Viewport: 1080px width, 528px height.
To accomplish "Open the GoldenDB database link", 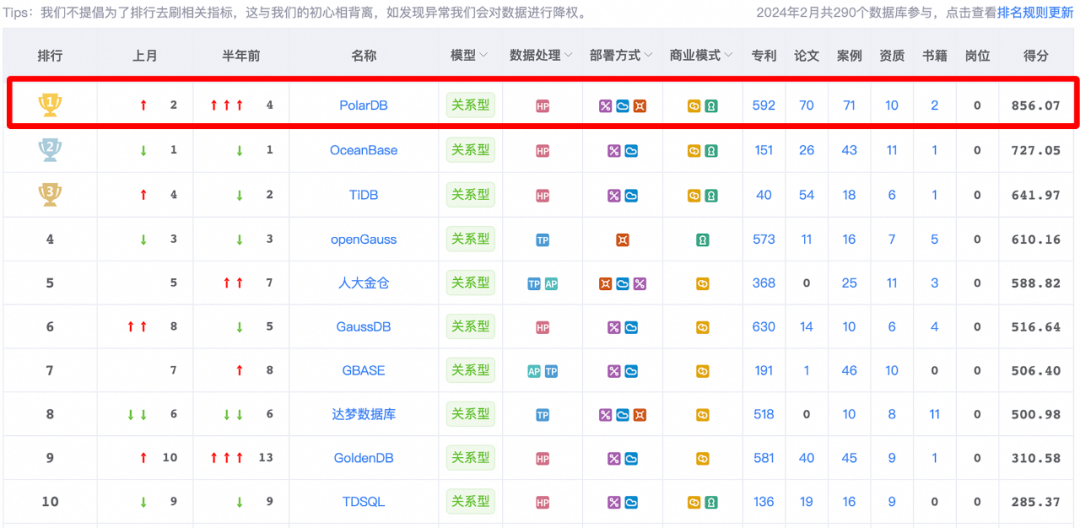I will 364,458.
